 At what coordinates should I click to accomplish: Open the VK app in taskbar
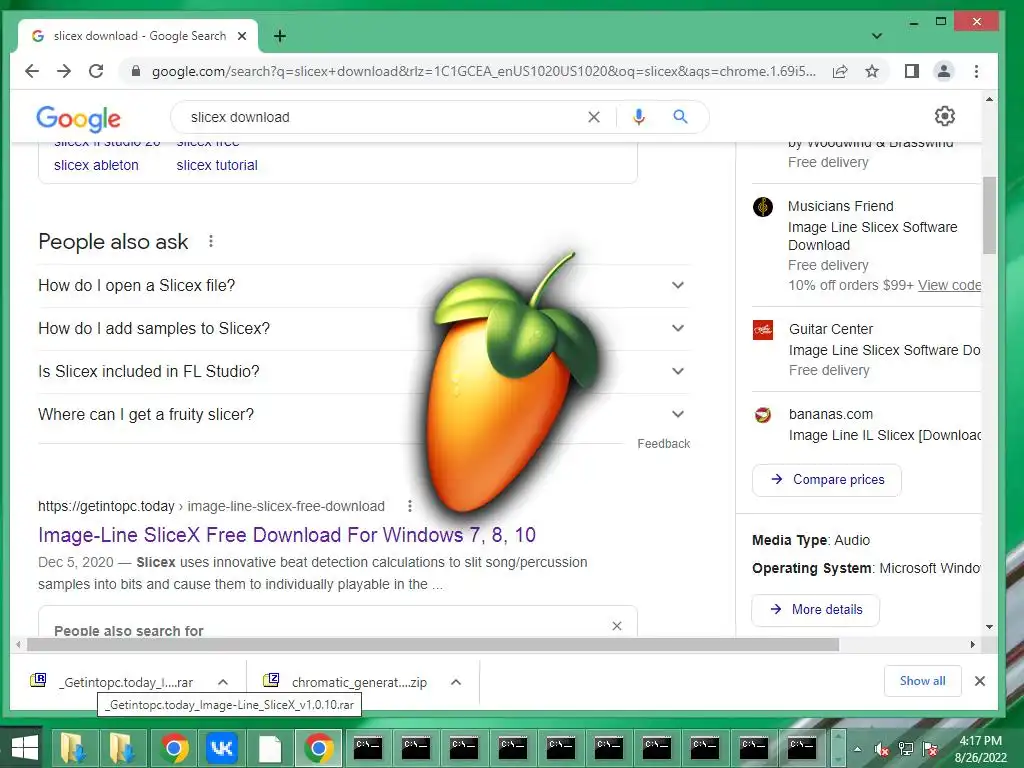click(x=221, y=748)
